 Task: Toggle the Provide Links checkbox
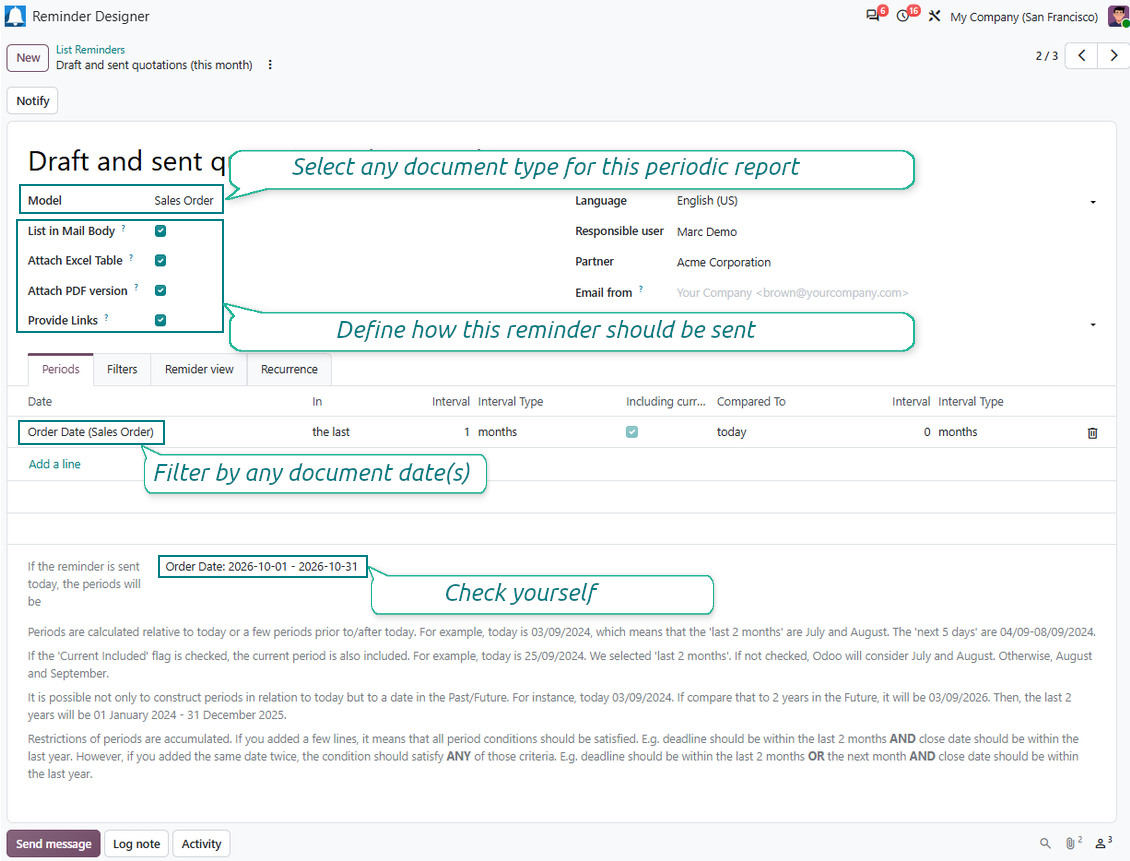[x=161, y=320]
